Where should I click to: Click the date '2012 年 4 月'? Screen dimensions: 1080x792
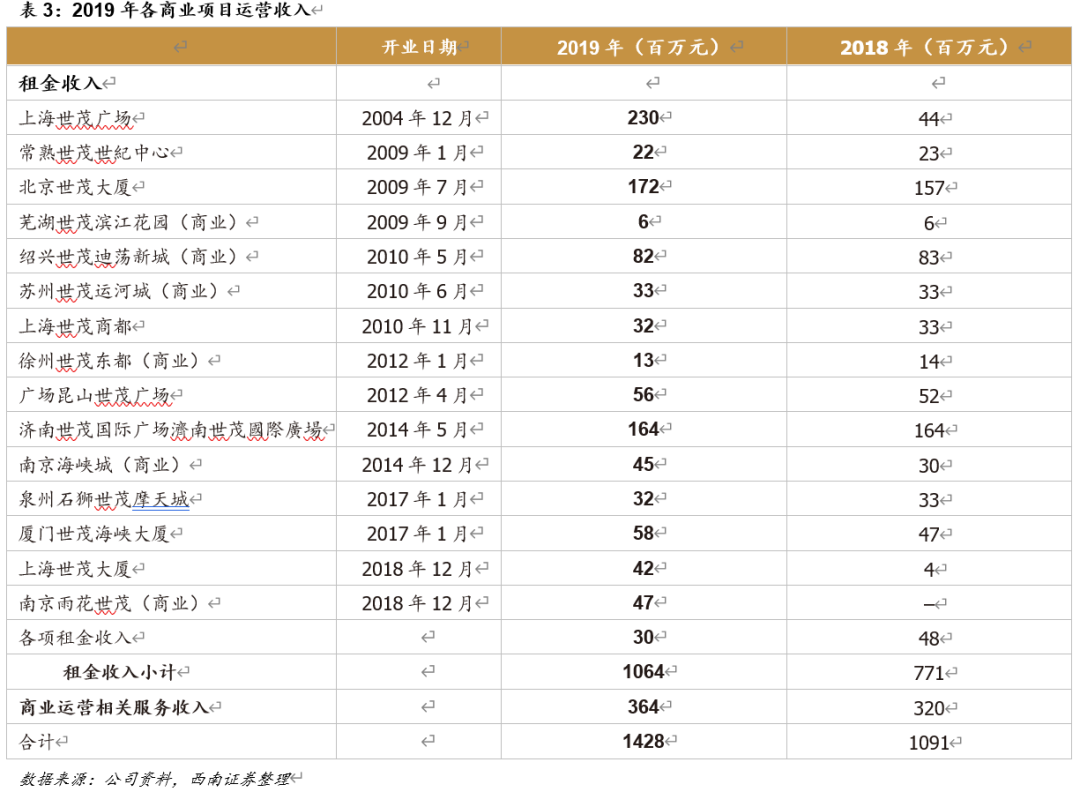click(417, 395)
